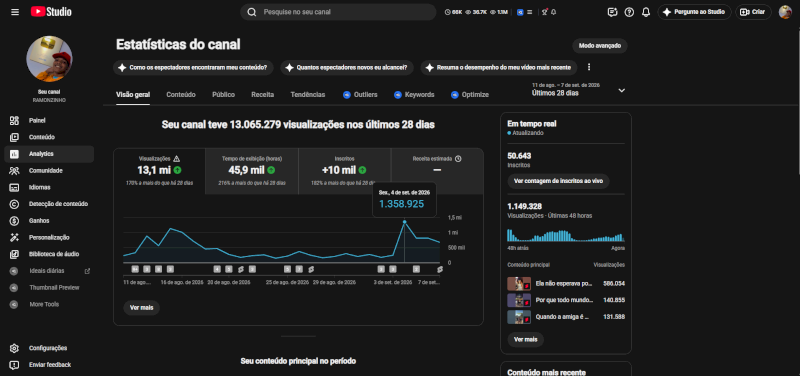
Task: Click the trophy icon with red dot
Action: (544, 12)
